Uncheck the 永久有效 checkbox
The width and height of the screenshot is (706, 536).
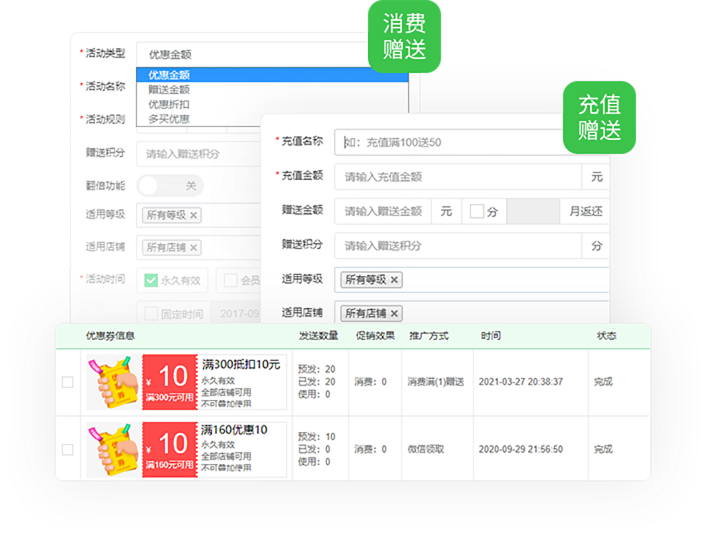pos(151,281)
